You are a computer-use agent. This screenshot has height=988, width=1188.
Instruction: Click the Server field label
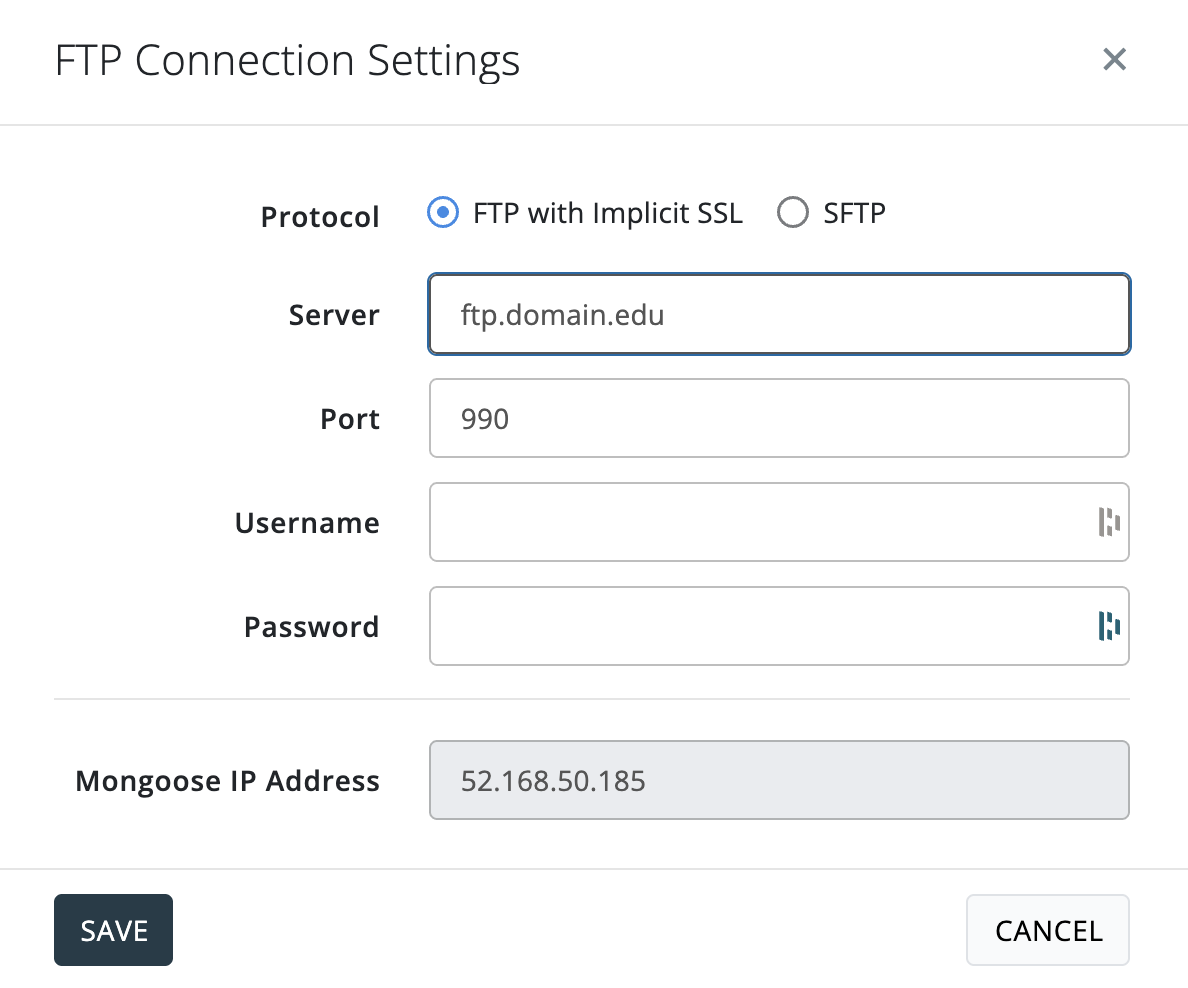point(334,316)
